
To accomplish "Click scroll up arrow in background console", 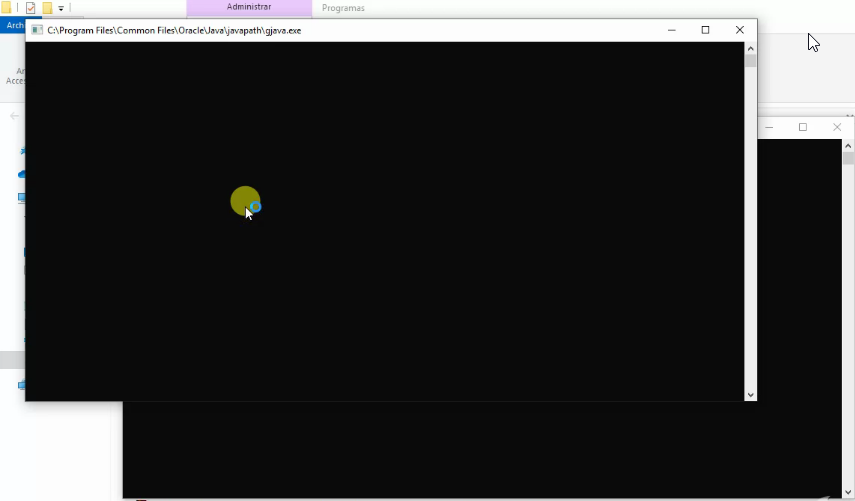I will click(848, 146).
